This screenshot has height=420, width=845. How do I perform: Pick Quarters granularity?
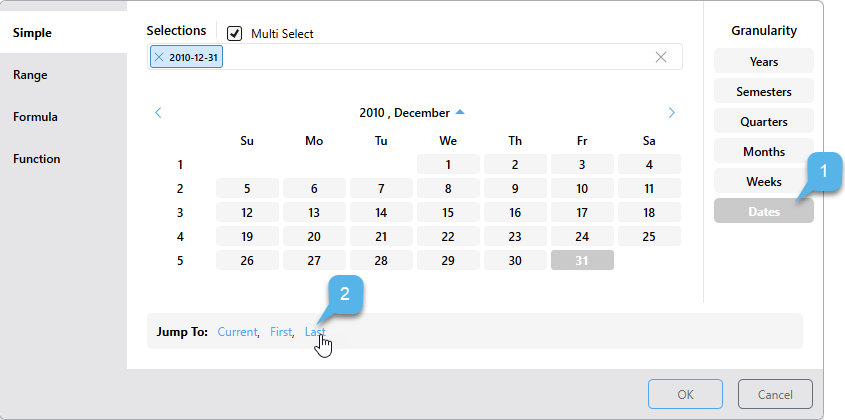(x=763, y=122)
